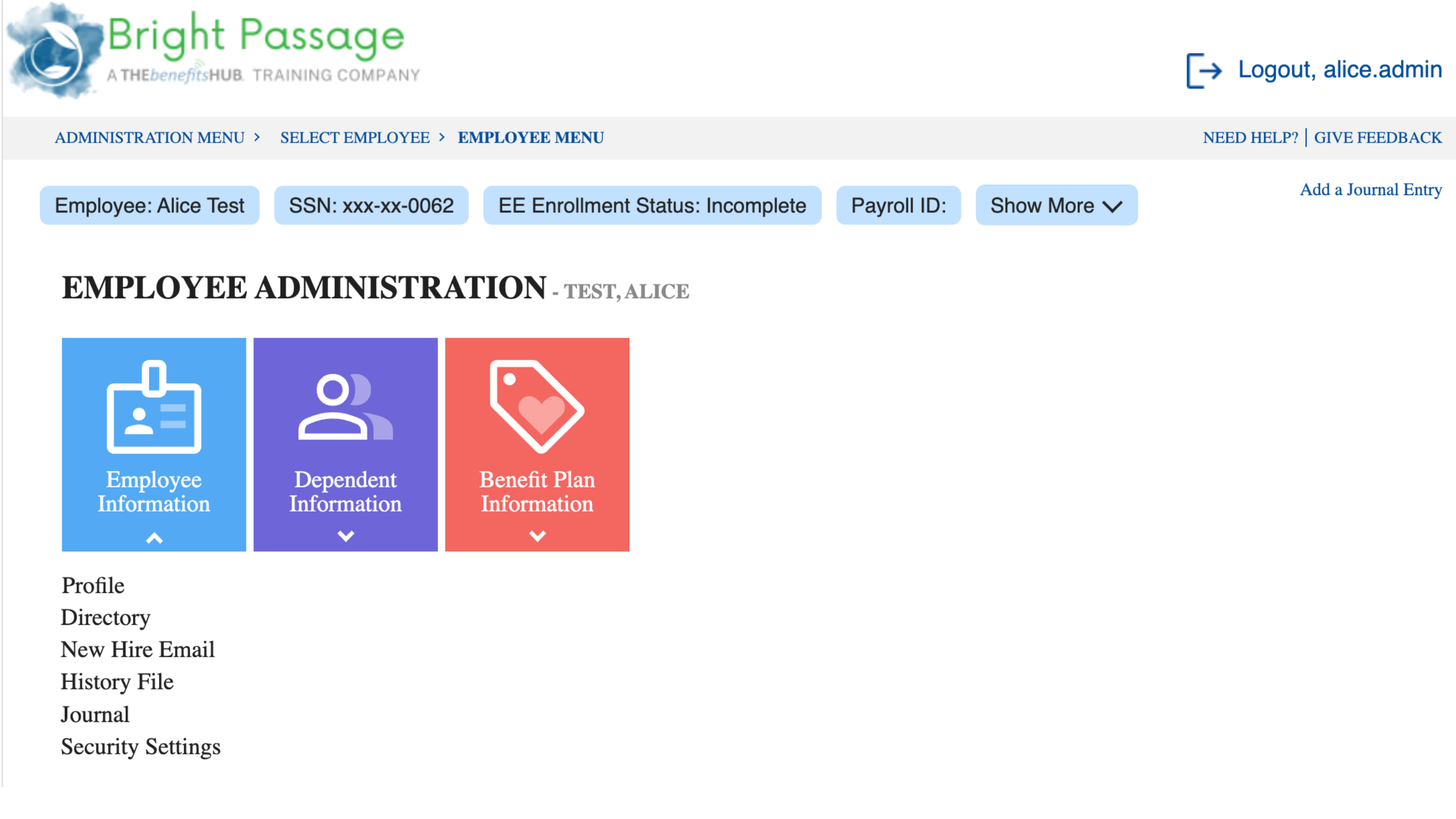Open the Administration Menu
1456x819 pixels.
click(150, 138)
